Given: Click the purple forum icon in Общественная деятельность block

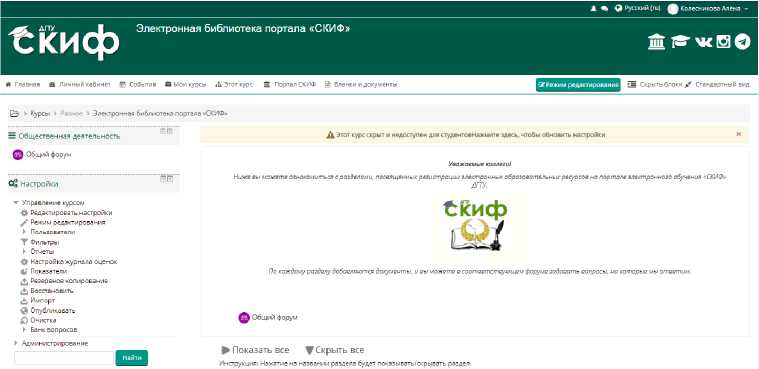Looking at the screenshot, I should 18,154.
